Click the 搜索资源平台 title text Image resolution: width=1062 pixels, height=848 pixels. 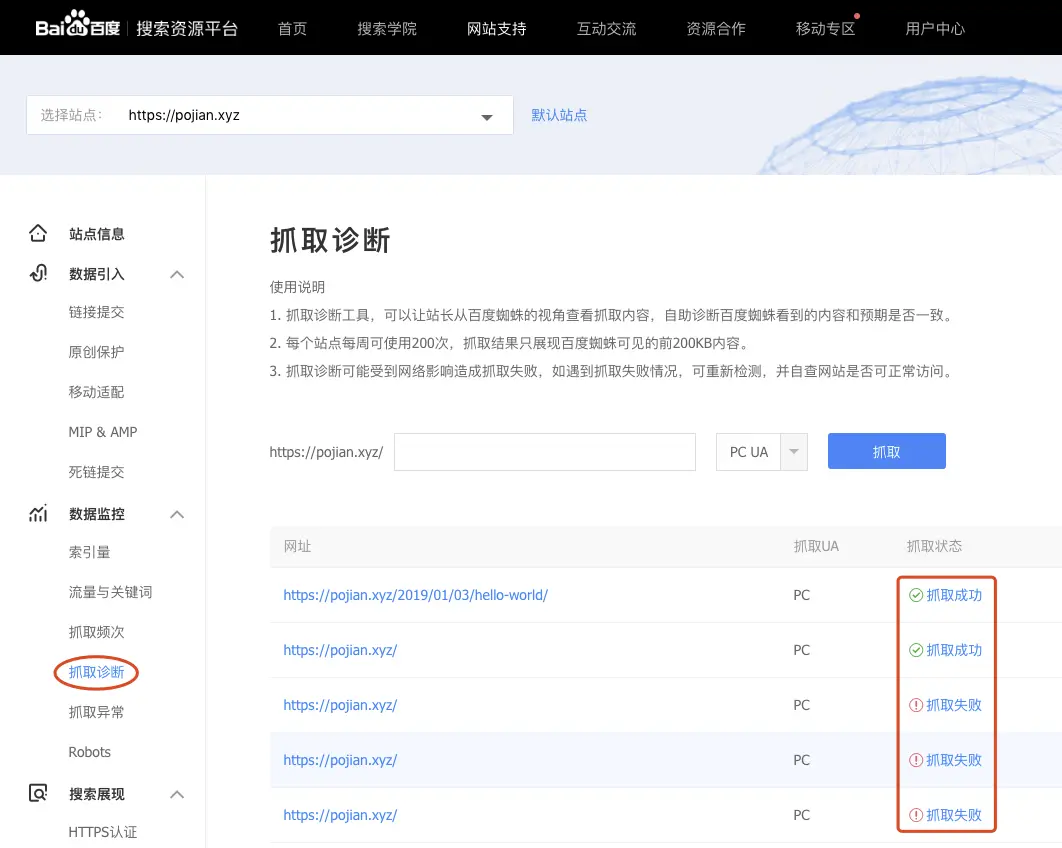coord(187,28)
